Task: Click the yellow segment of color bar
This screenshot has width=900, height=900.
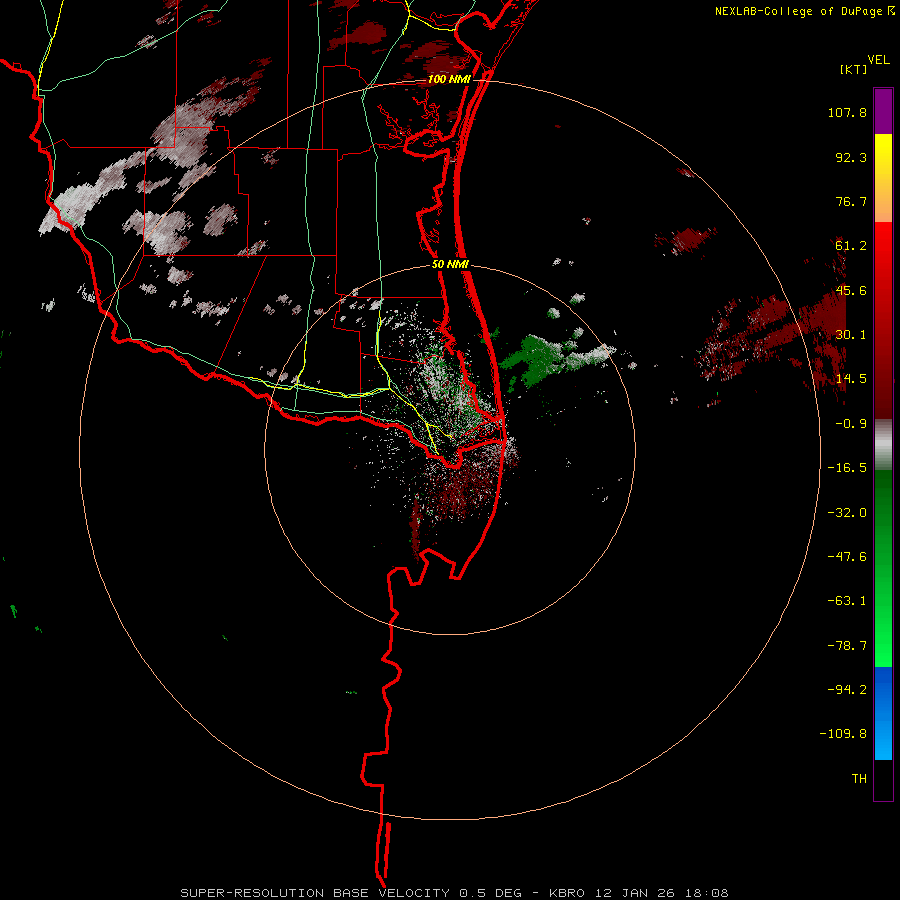Action: [883, 158]
